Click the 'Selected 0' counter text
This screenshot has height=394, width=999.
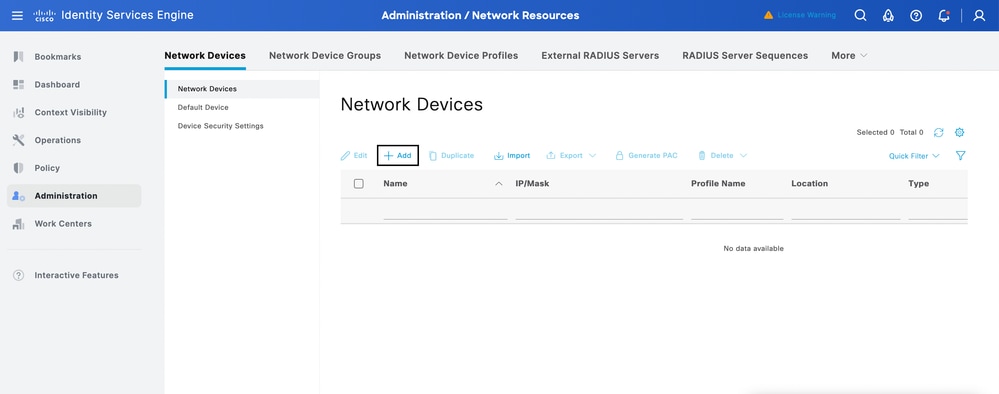tap(875, 133)
